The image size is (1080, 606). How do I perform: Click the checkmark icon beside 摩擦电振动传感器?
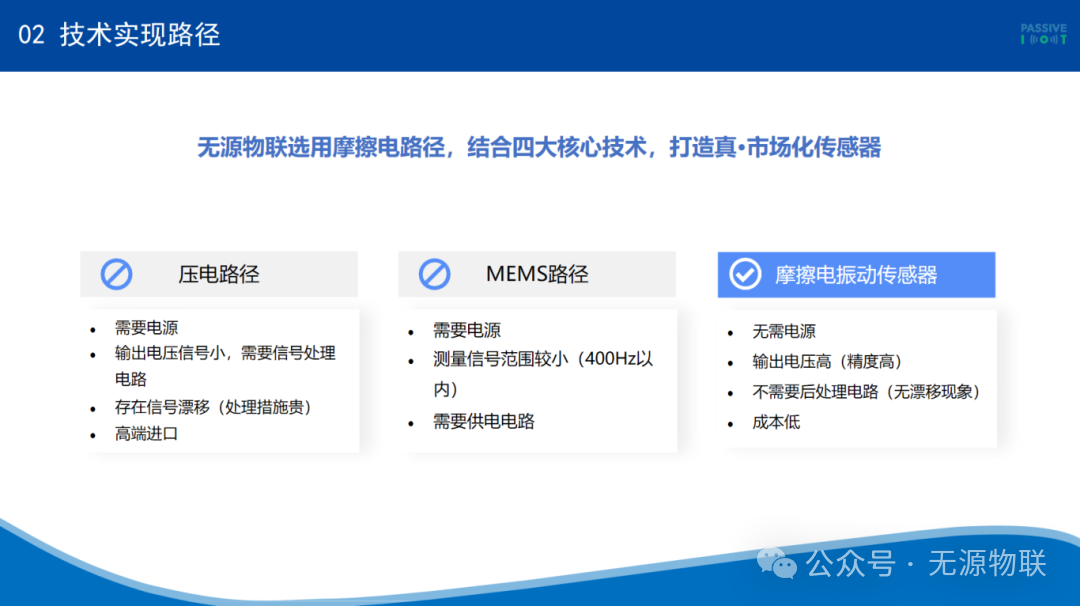click(x=745, y=274)
